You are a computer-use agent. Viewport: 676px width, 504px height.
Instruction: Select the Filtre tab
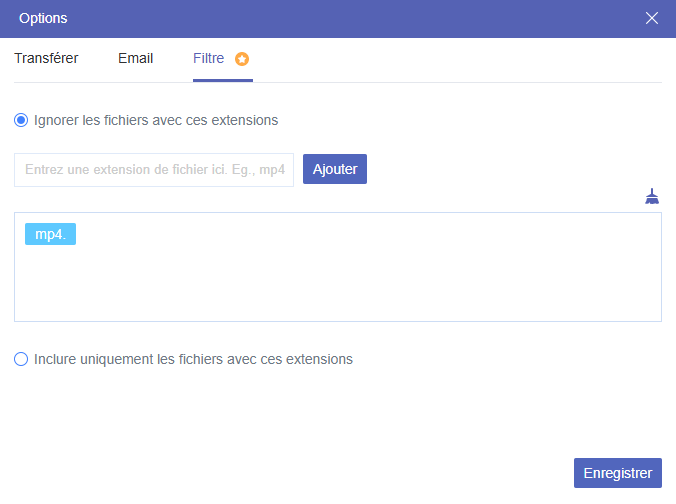[x=209, y=58]
